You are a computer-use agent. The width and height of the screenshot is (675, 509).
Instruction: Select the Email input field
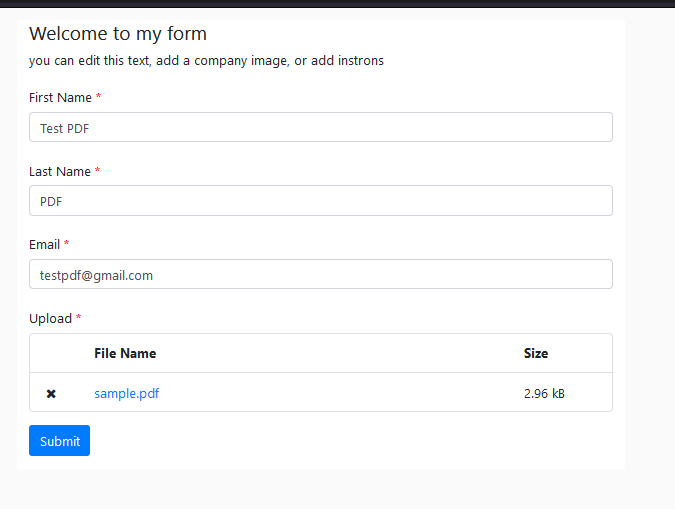pos(320,275)
